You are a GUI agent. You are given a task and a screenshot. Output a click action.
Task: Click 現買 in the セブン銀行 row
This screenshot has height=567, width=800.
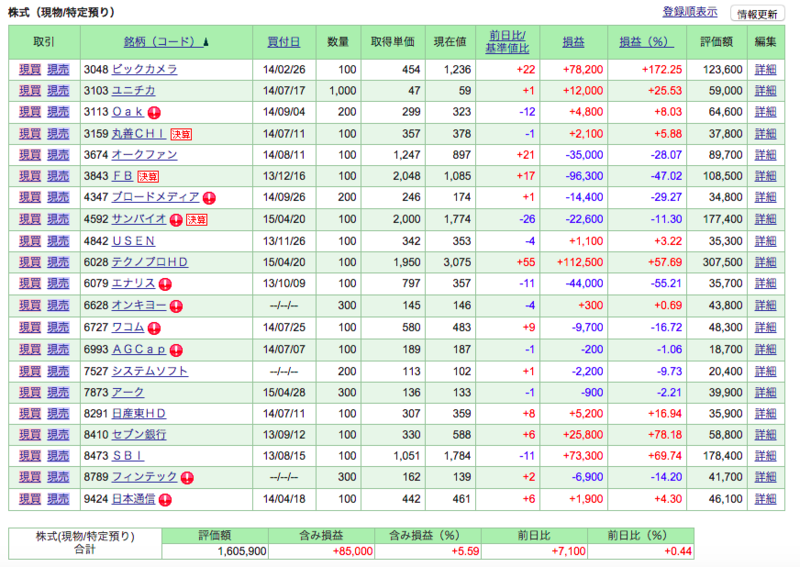30,434
